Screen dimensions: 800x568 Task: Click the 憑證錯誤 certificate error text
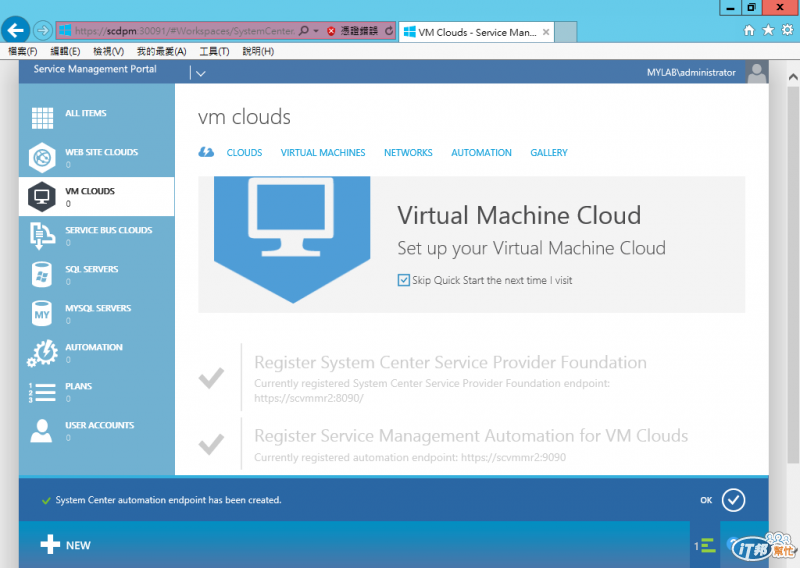click(x=359, y=31)
